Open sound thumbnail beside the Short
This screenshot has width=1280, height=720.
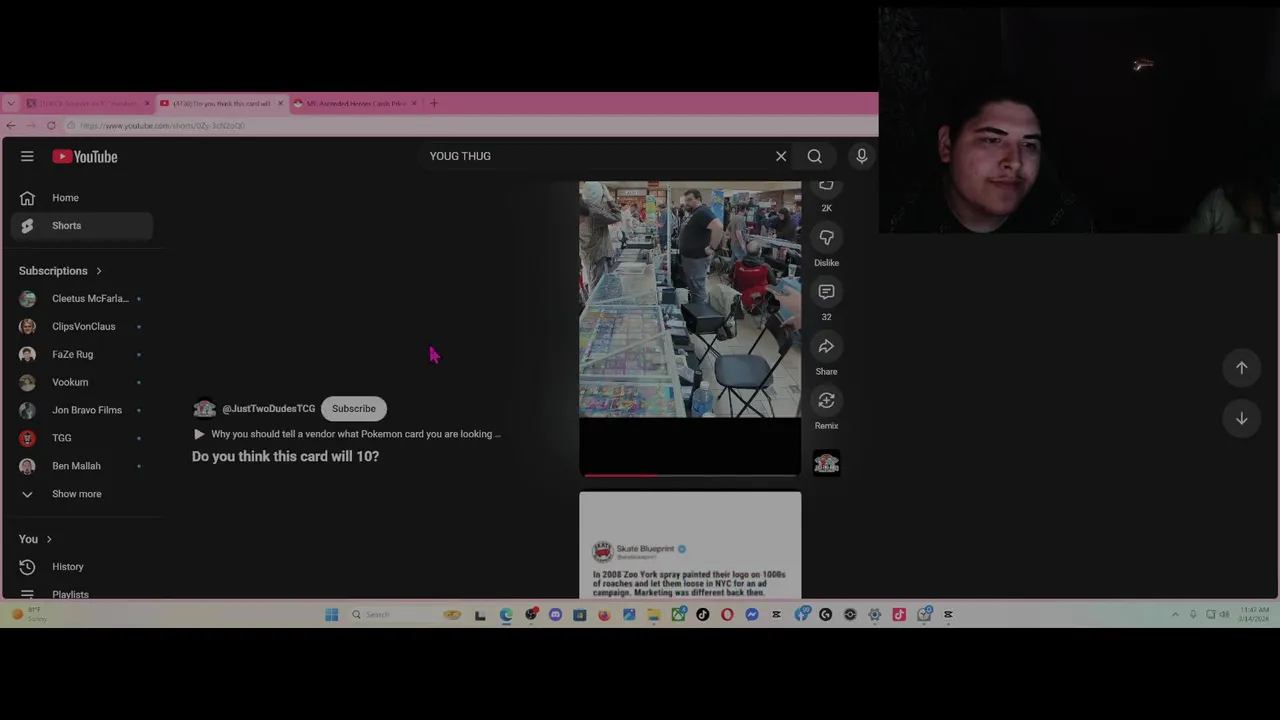coord(826,463)
